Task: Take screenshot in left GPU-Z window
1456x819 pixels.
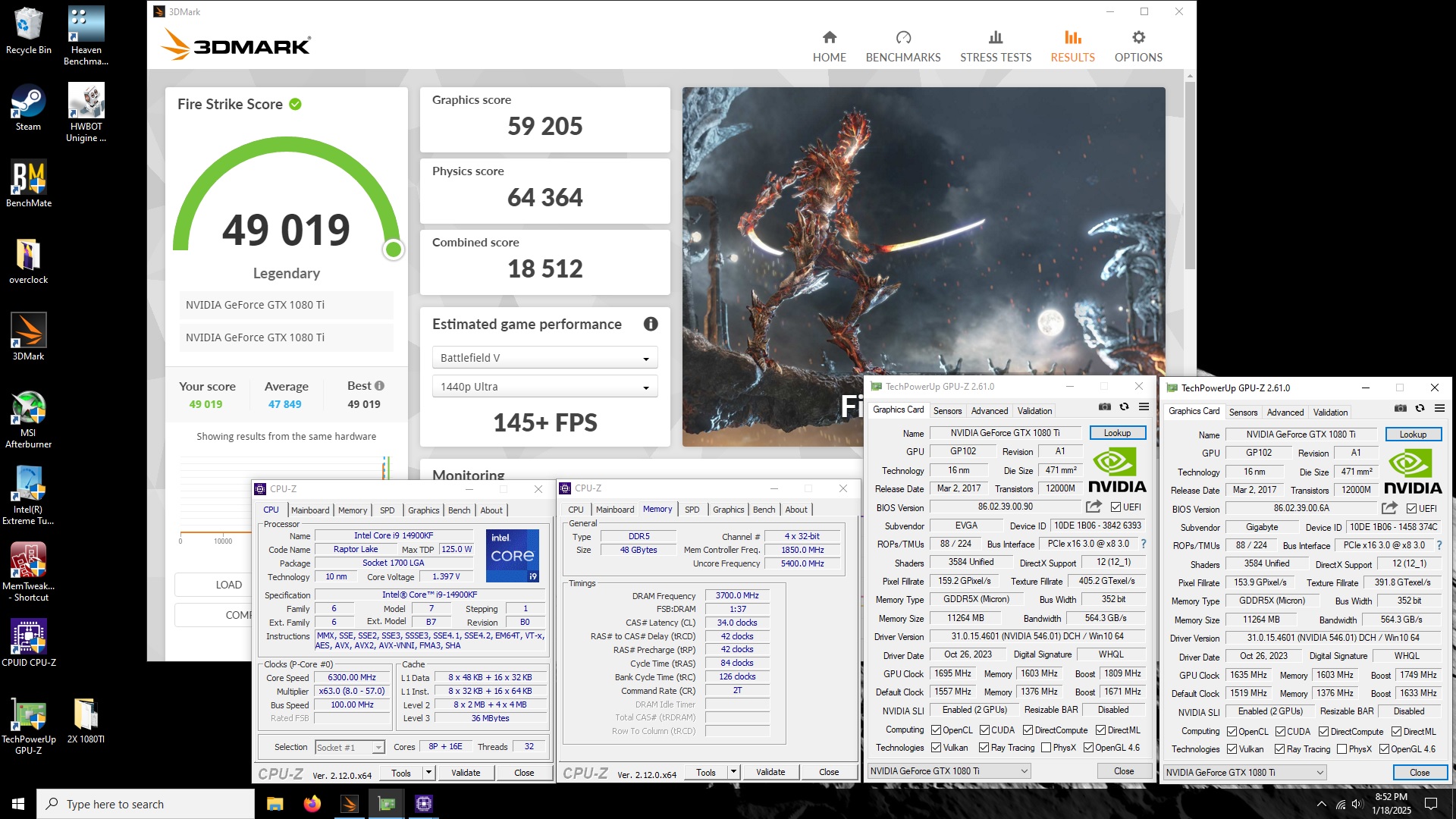Action: pyautogui.click(x=1104, y=407)
